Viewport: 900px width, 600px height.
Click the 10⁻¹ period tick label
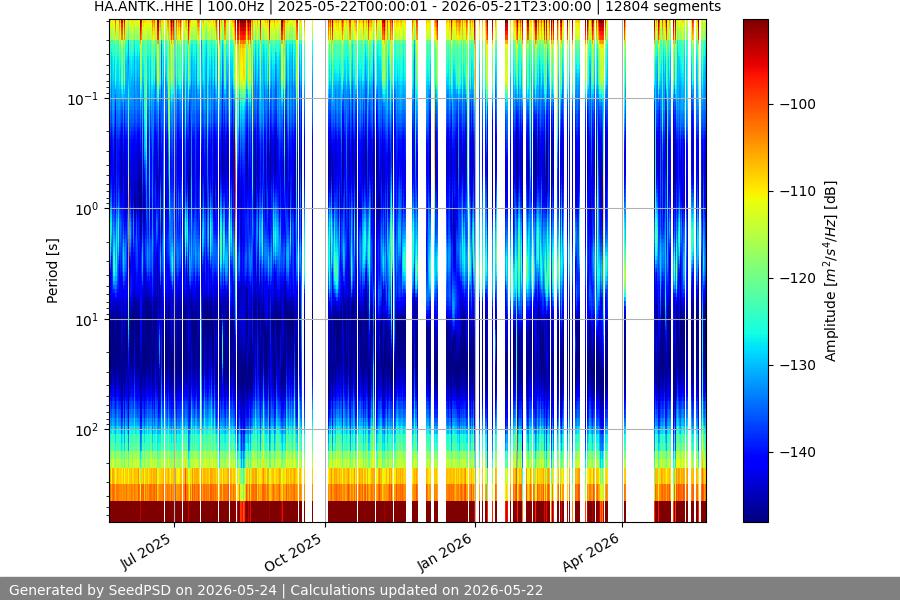click(83, 99)
